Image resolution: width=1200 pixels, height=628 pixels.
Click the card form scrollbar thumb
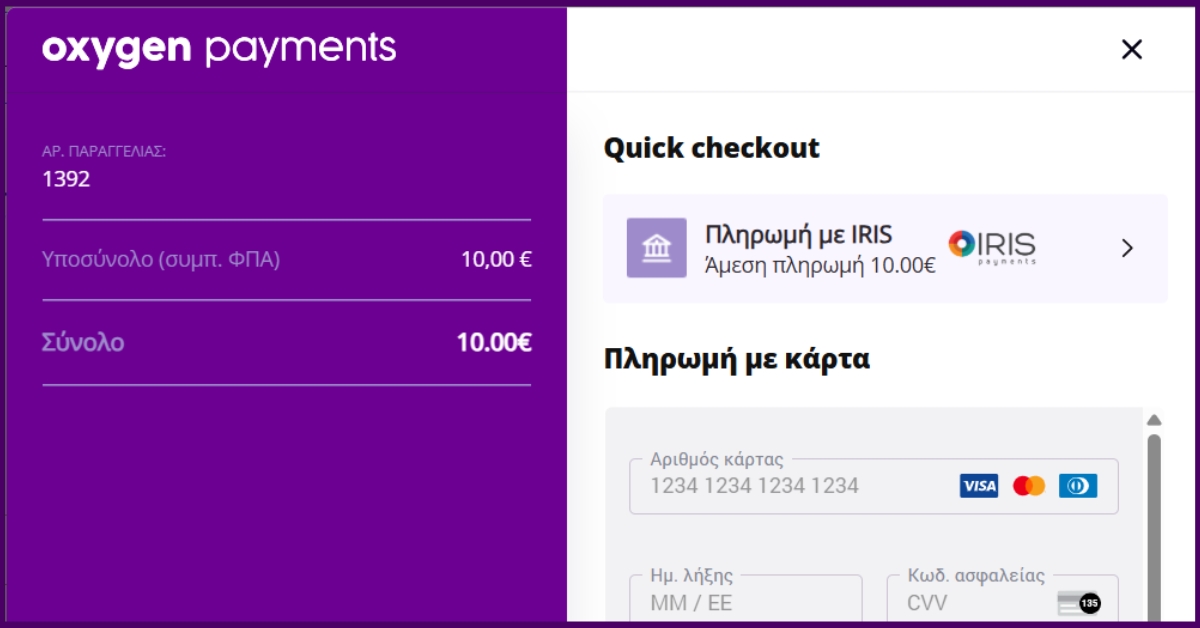(1153, 527)
